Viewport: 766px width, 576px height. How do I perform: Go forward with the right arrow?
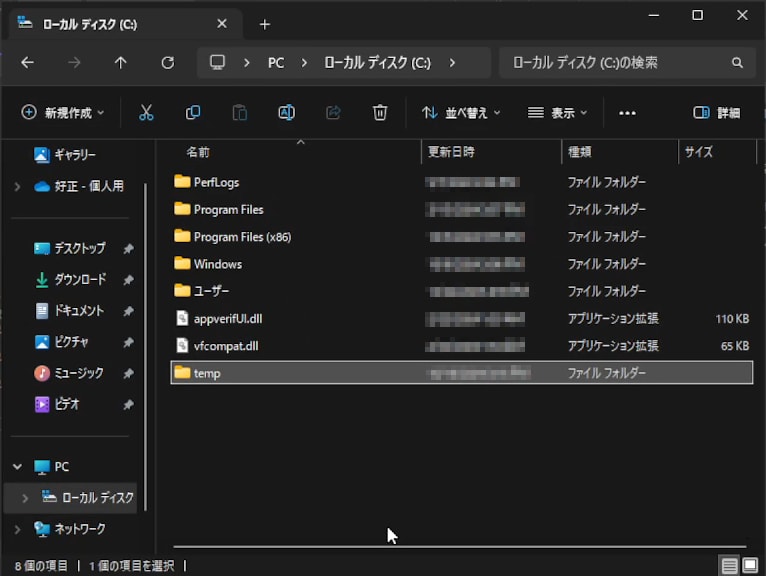[x=74, y=63]
